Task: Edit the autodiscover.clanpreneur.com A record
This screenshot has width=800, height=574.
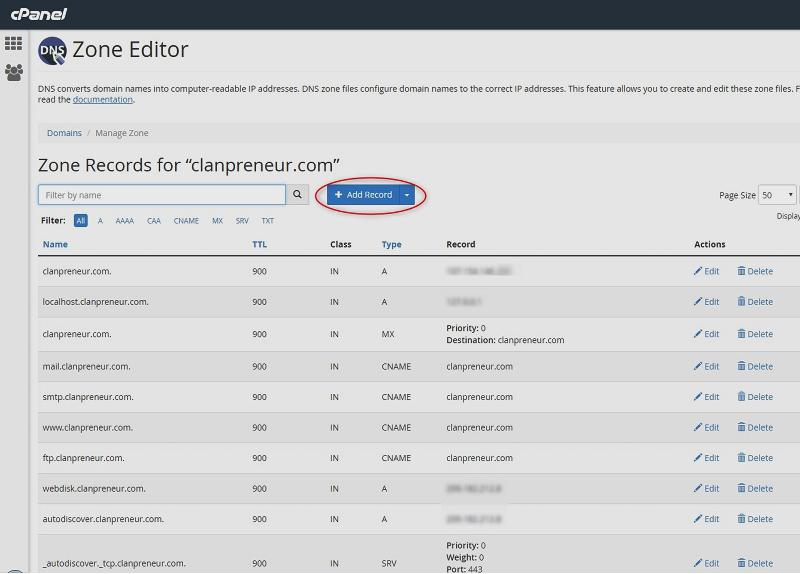Action: [706, 519]
